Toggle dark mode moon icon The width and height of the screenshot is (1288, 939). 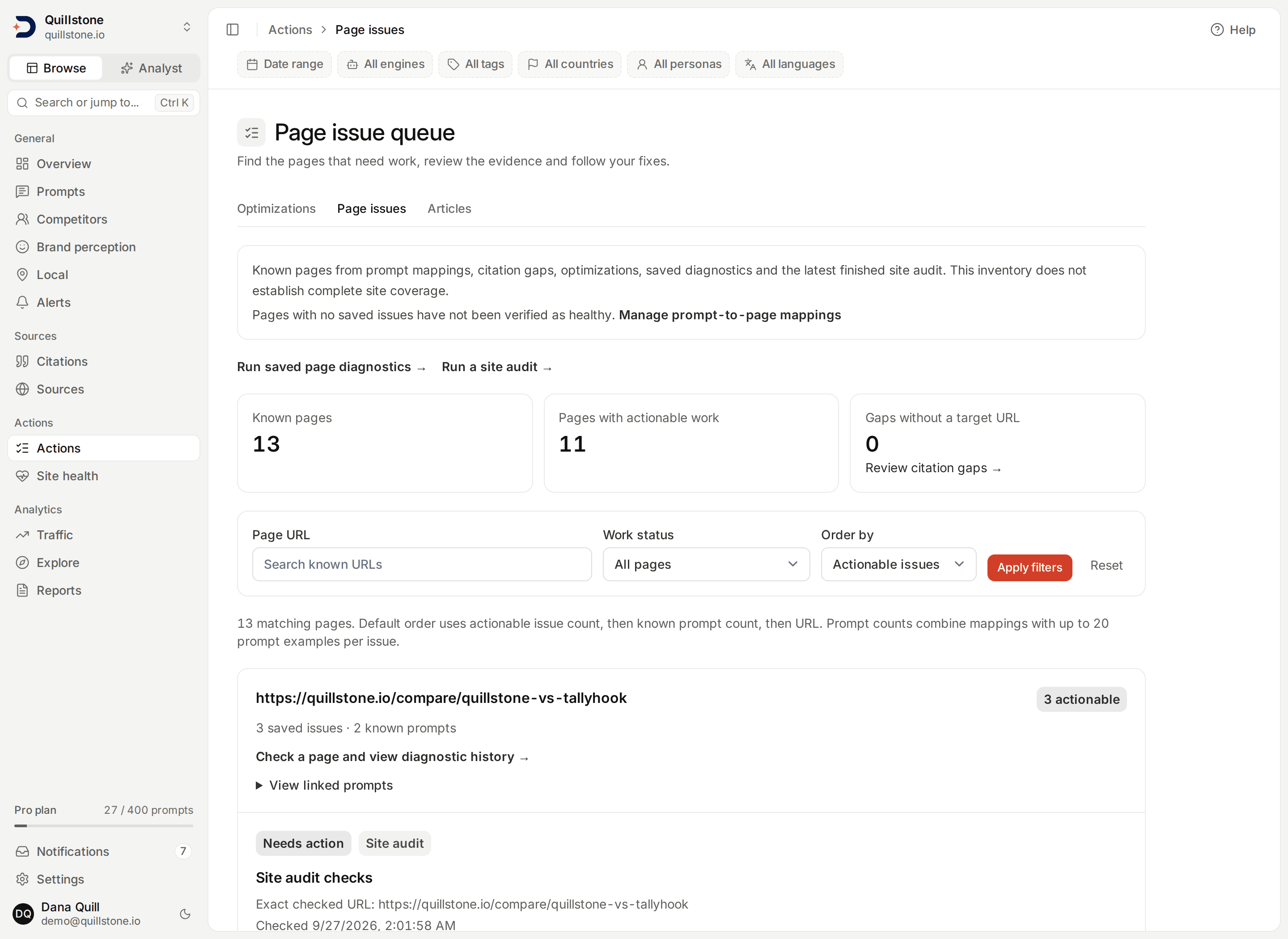coord(185,914)
